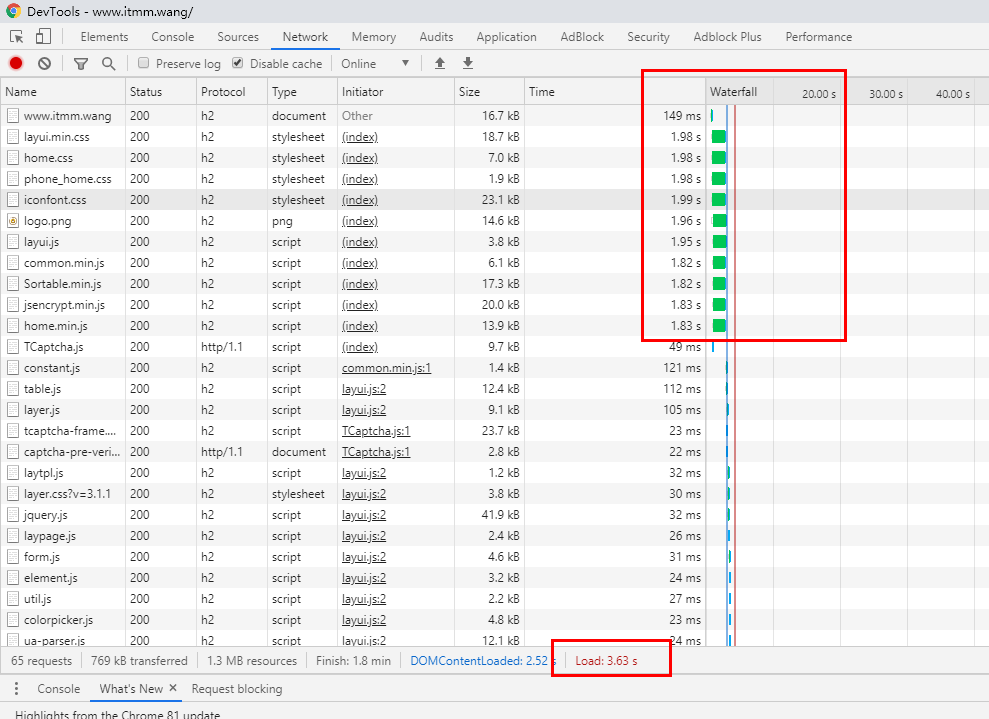Open the Memory tab
This screenshot has width=989, height=719.
click(374, 37)
